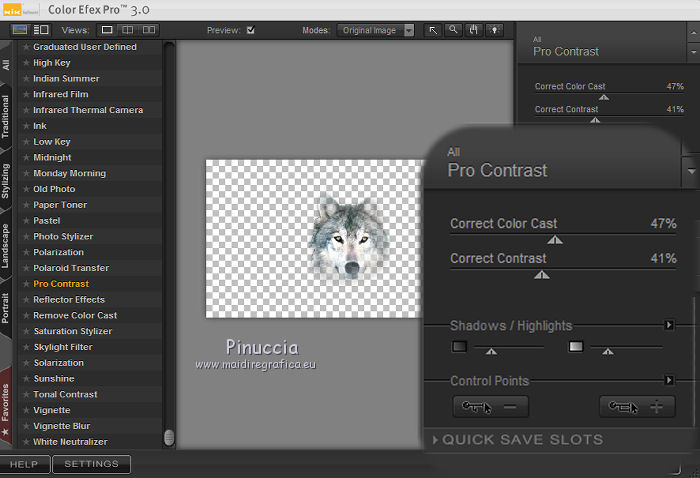The width and height of the screenshot is (700, 478).
Task: Select the split preview view icon
Action: pos(128,30)
